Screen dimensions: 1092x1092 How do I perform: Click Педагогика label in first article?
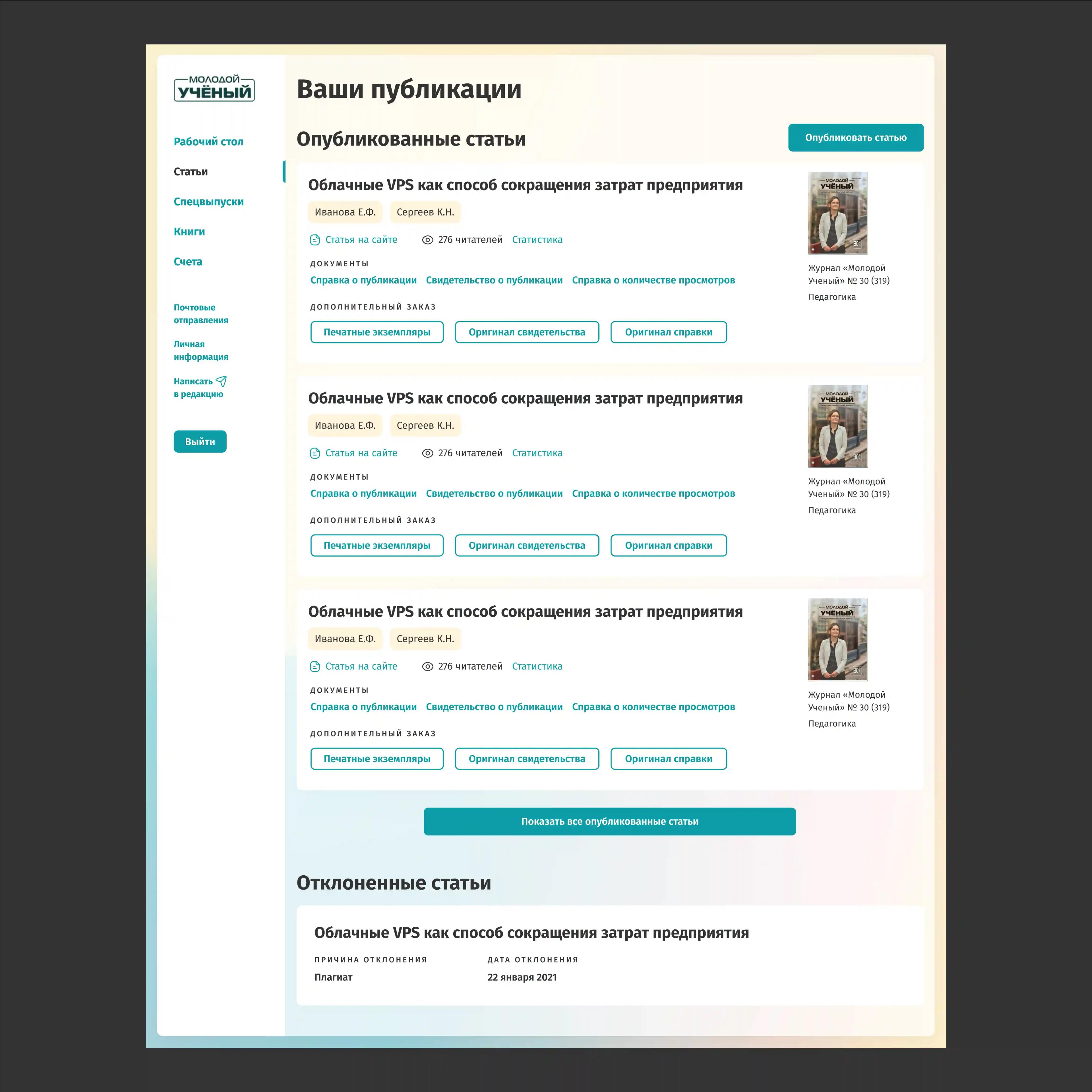coord(832,297)
